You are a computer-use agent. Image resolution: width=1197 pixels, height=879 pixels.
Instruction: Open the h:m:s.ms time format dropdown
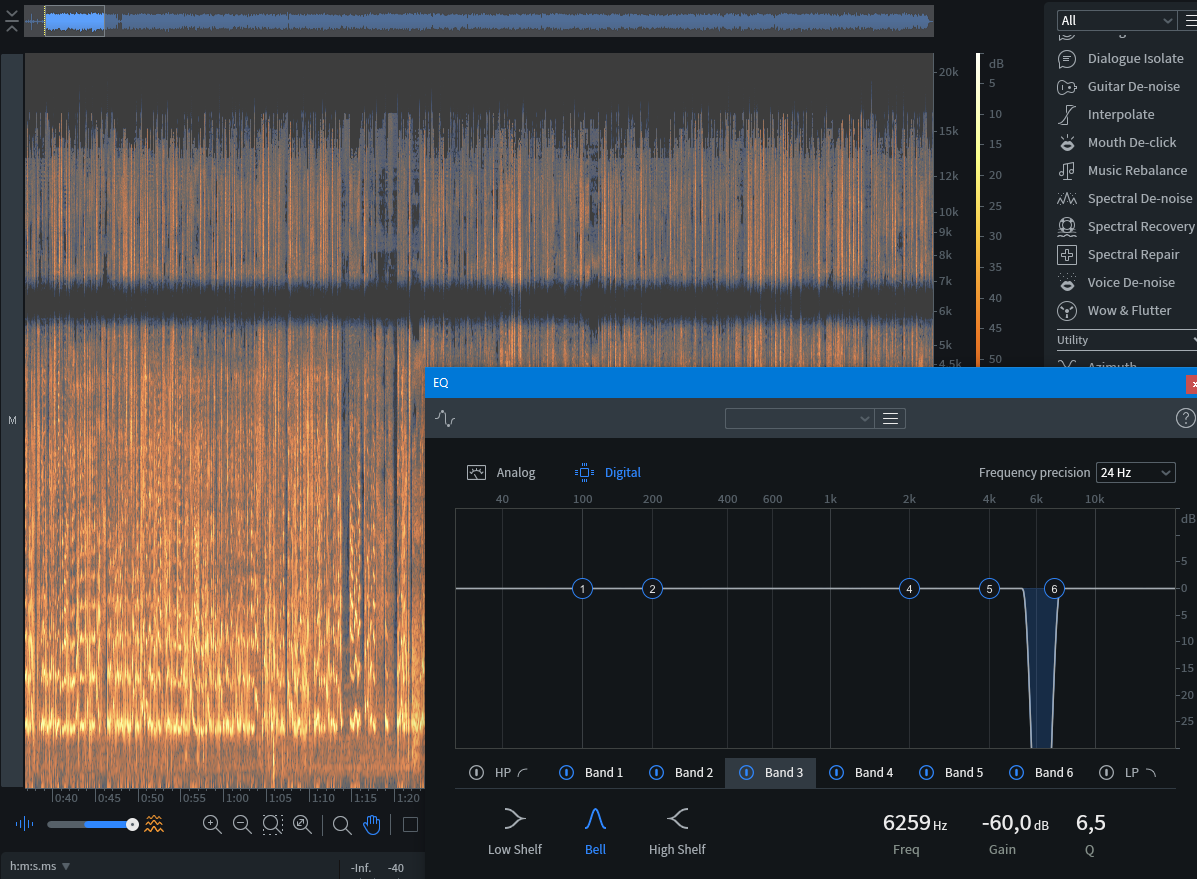[x=40, y=866]
